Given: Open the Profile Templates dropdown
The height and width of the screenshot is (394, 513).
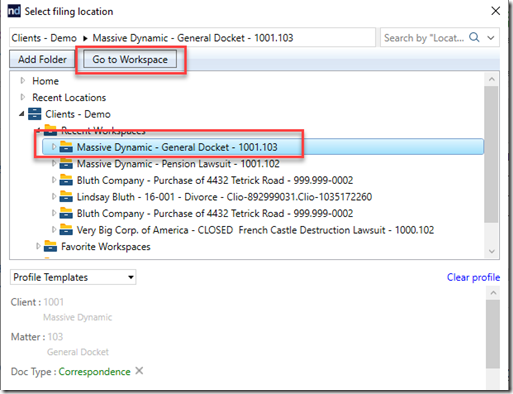Looking at the screenshot, I should [73, 277].
